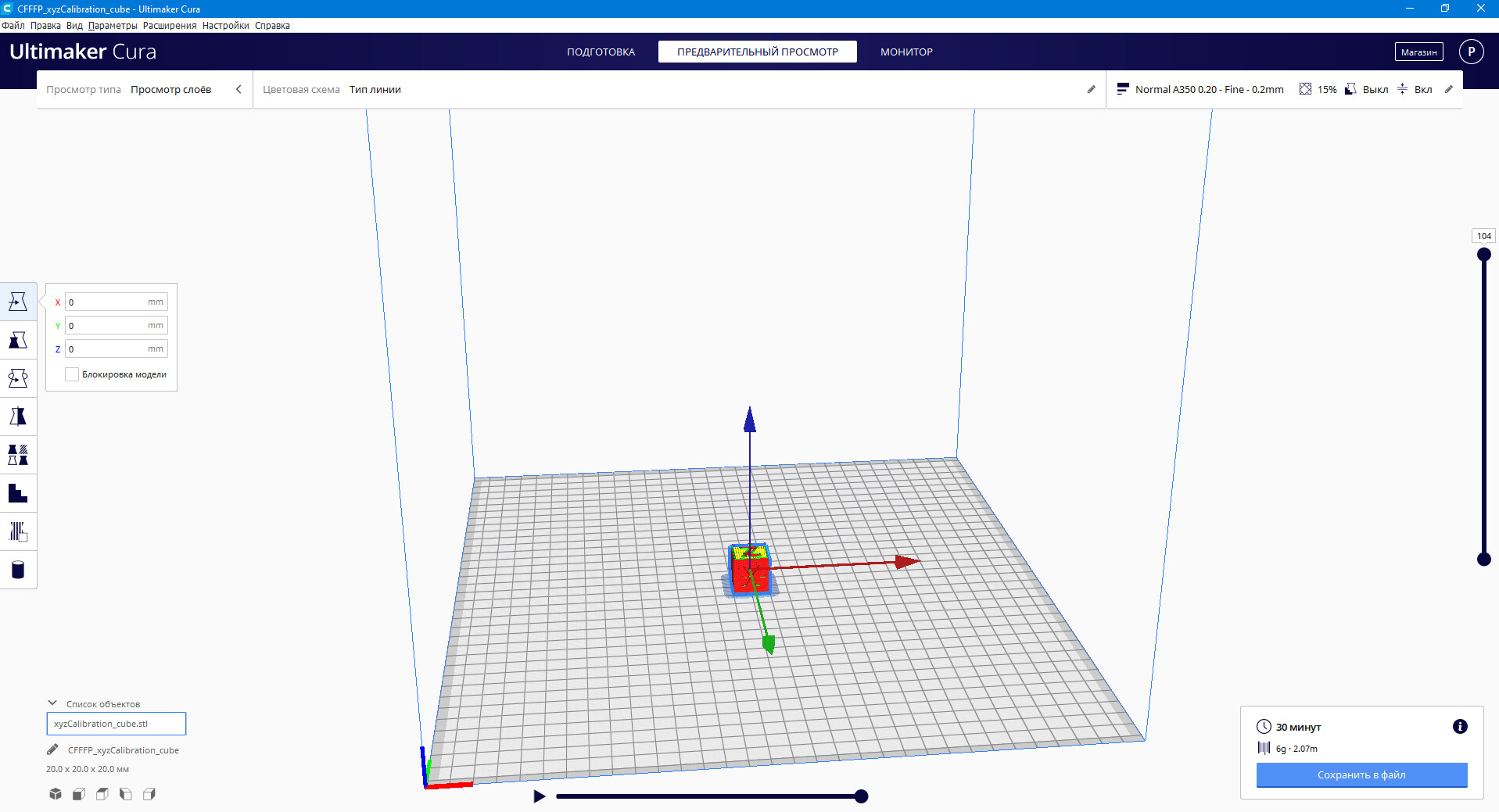Select the Move tool in the left toolbar
Image resolution: width=1499 pixels, height=812 pixels.
pos(18,302)
